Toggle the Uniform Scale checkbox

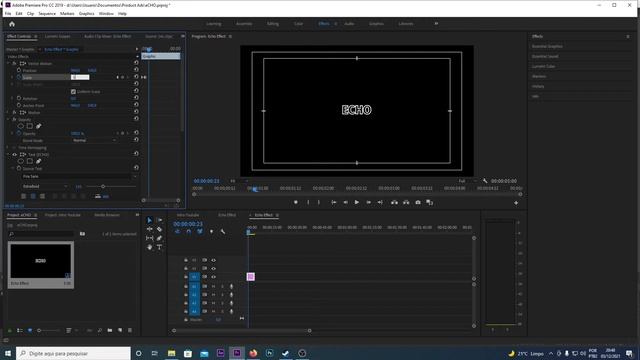73,91
